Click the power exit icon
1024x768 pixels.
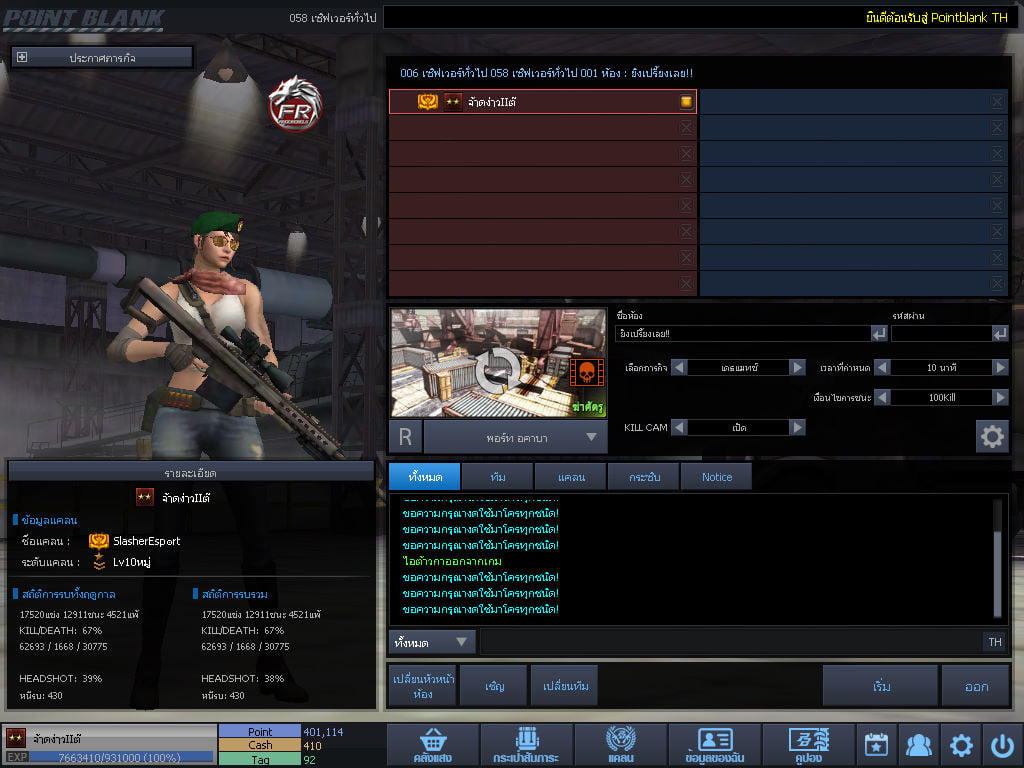point(1003,745)
